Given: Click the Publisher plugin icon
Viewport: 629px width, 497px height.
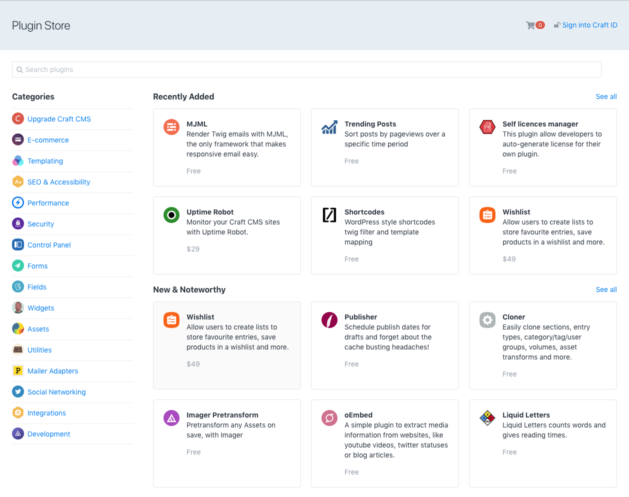Looking at the screenshot, I should tap(329, 320).
